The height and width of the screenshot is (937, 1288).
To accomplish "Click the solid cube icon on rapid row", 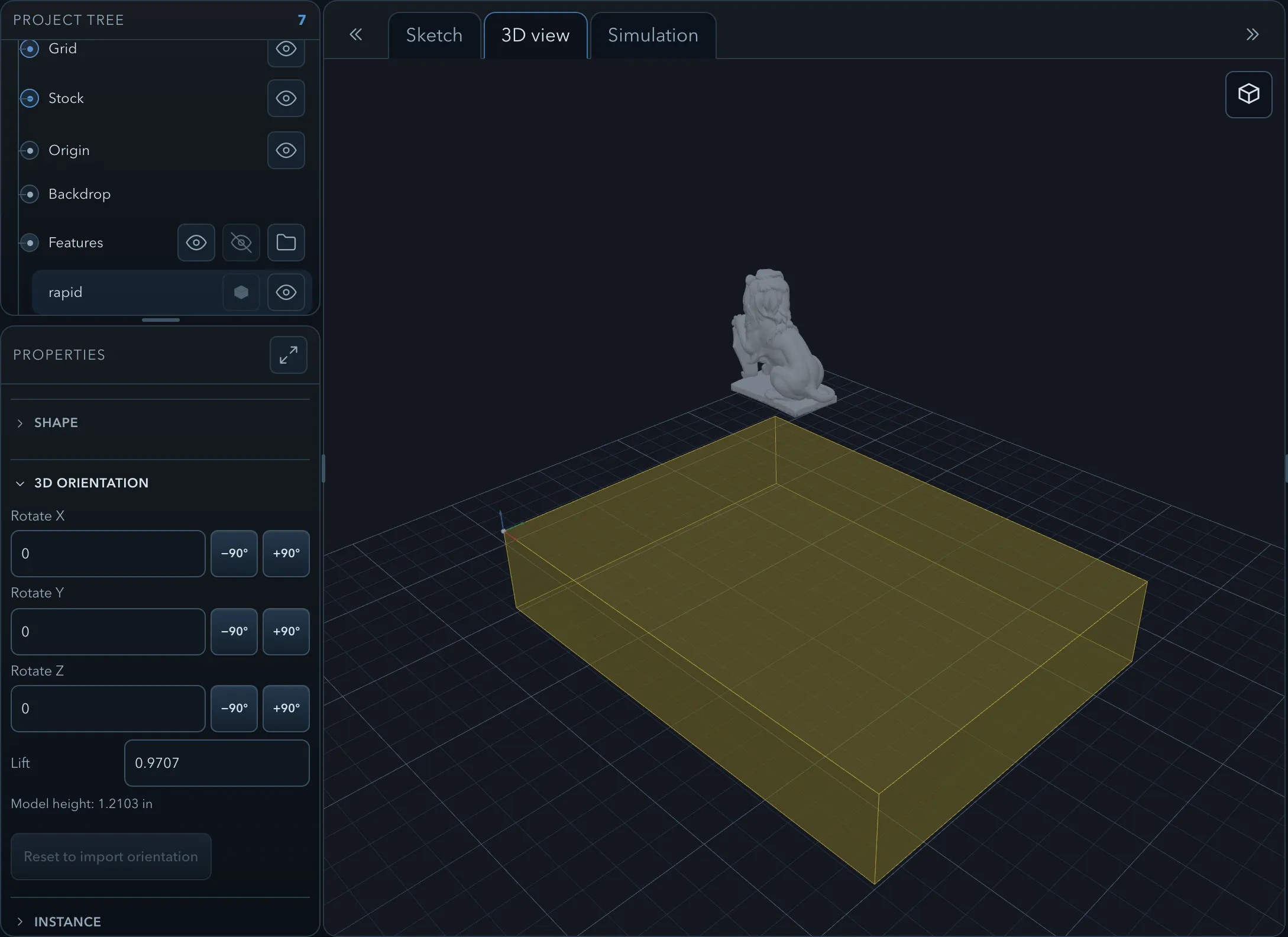I will click(241, 292).
